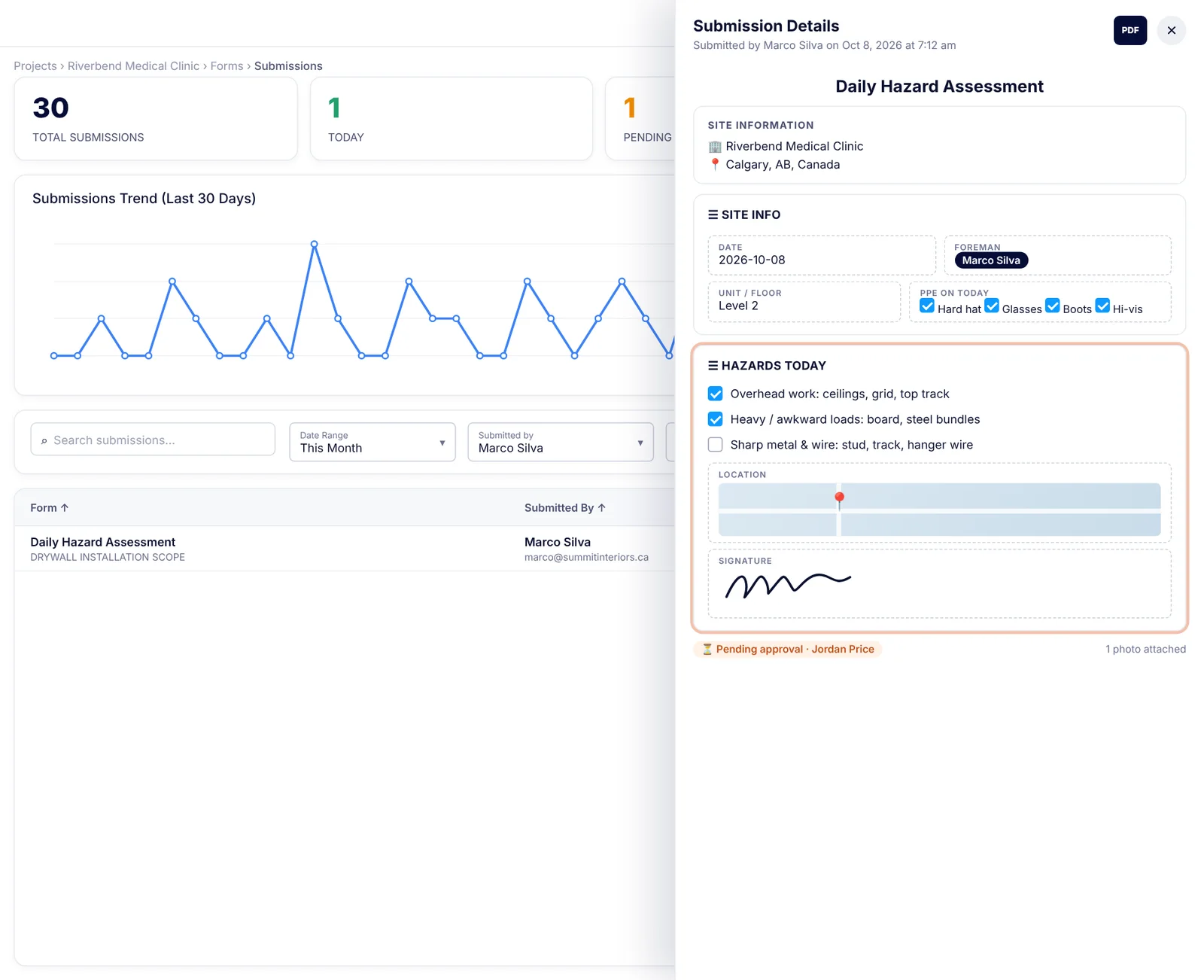This screenshot has height=980, width=1204.
Task: Click the Marco Silva foreman chip
Action: pos(991,260)
